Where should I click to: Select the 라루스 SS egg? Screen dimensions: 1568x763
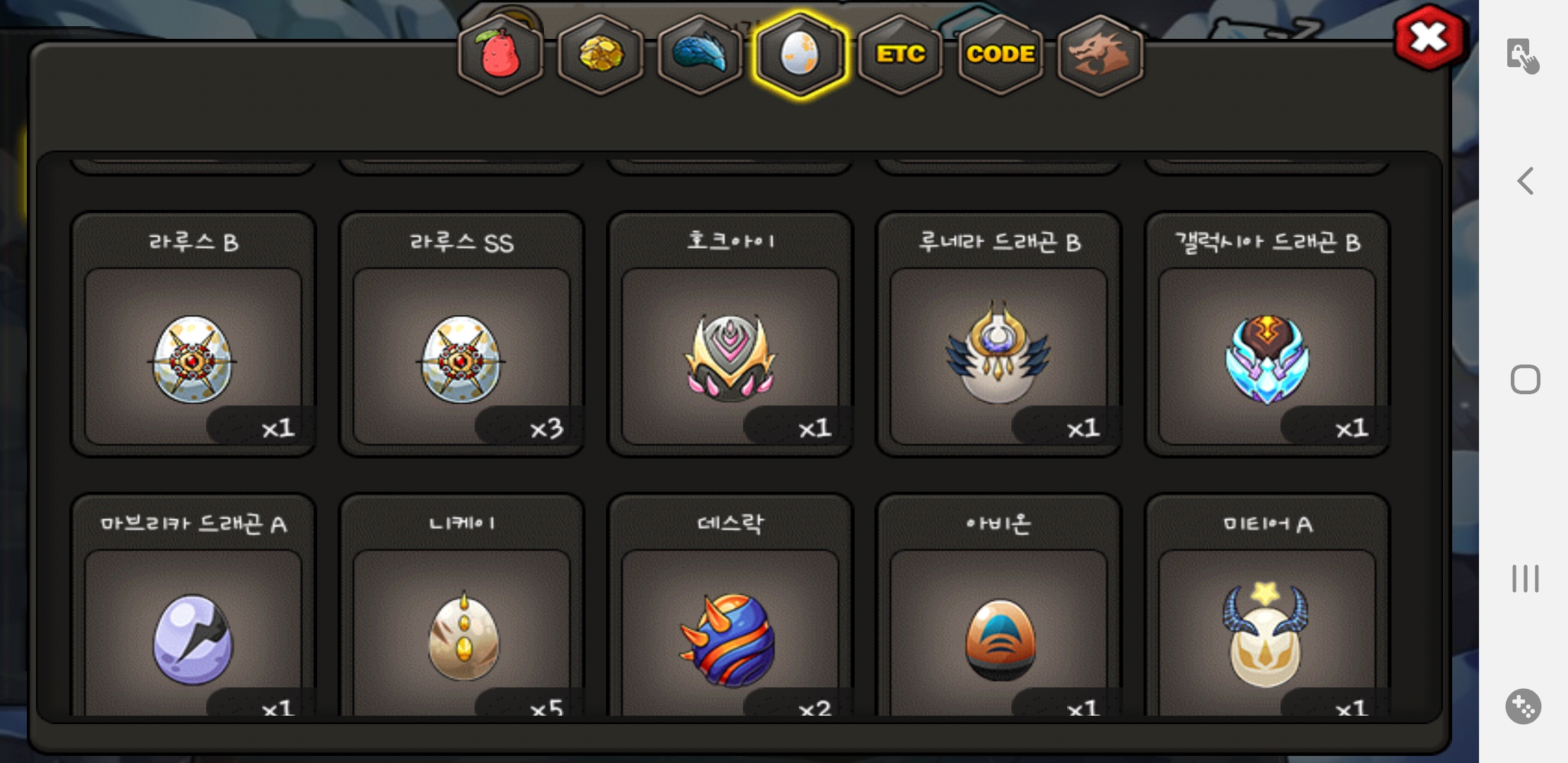(x=461, y=335)
